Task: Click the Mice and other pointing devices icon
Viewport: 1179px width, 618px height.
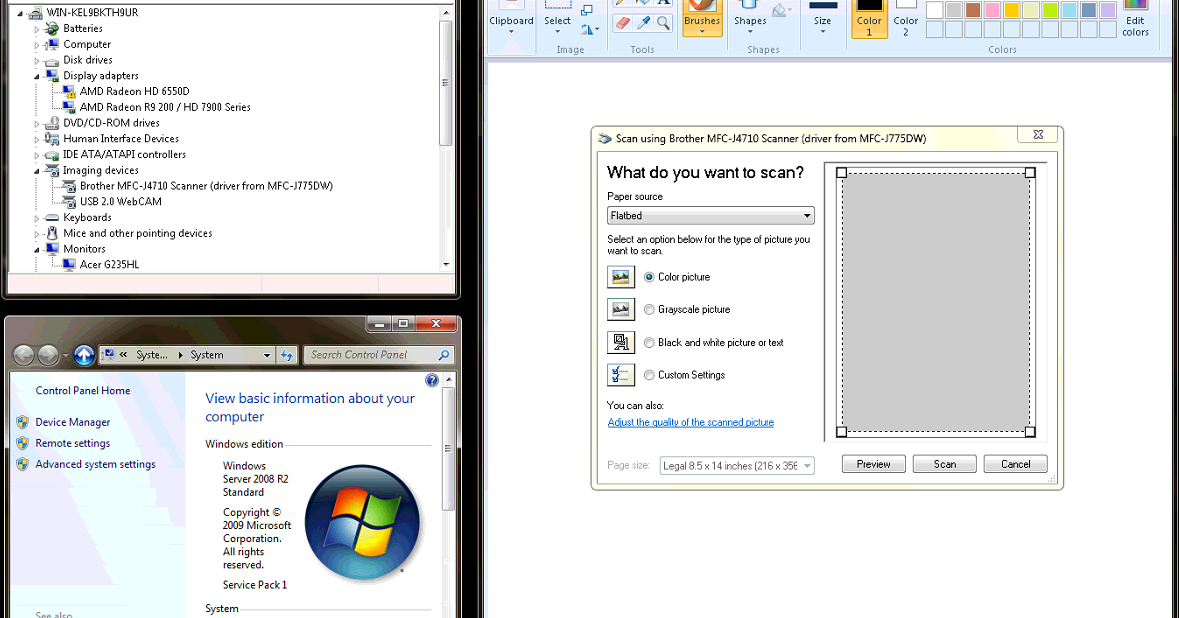Action: coord(52,234)
